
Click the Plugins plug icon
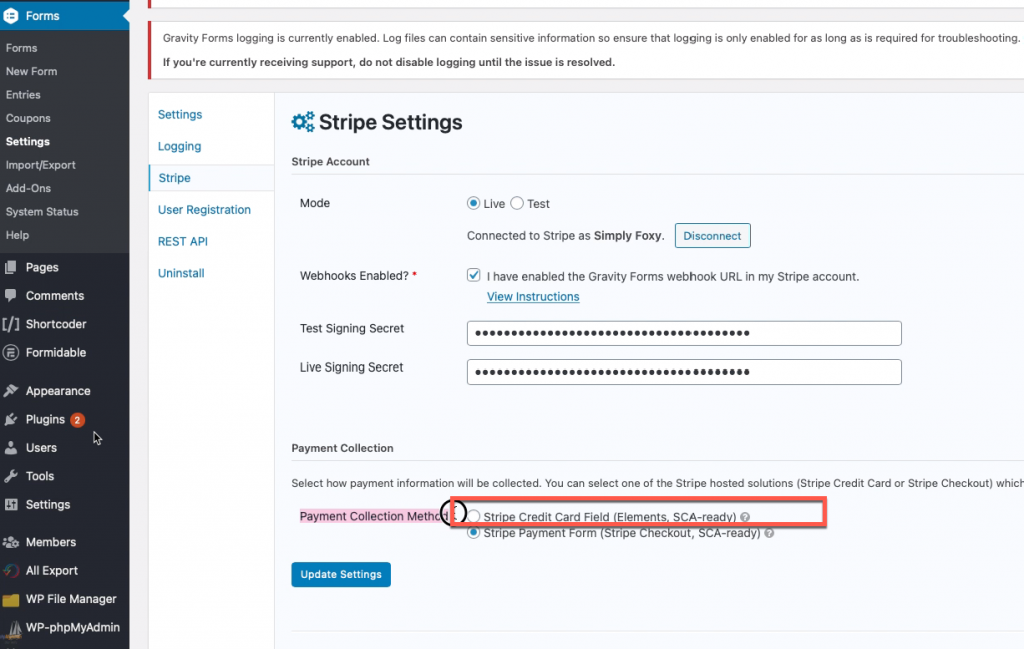click(x=10, y=419)
